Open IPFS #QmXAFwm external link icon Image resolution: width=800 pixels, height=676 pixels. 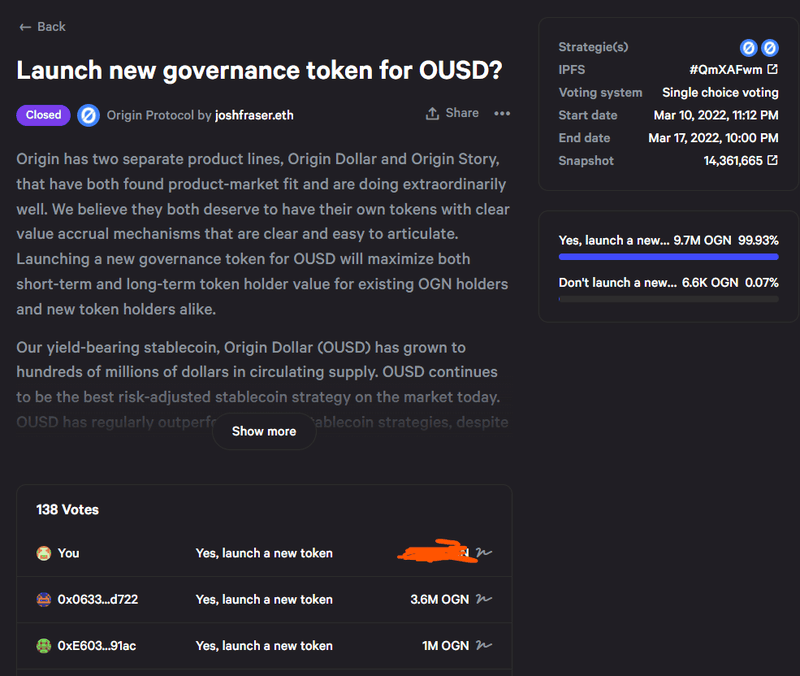(772, 69)
